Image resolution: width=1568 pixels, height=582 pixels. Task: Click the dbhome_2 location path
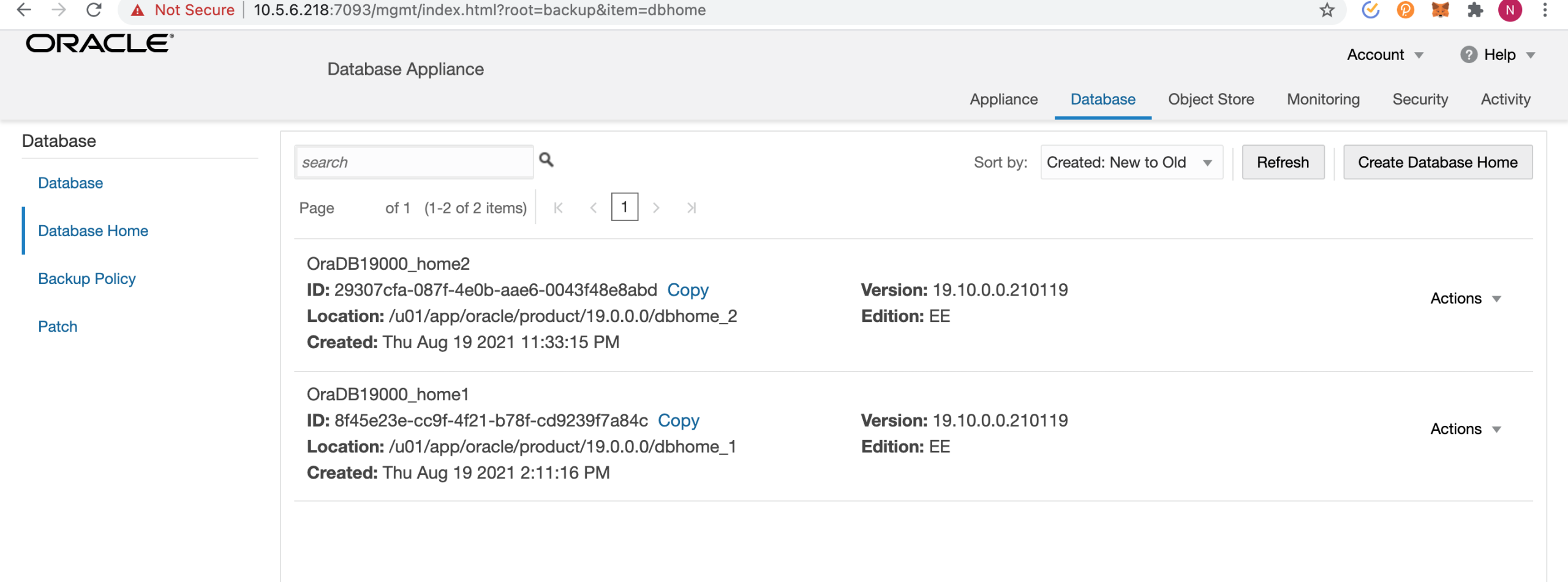click(x=563, y=316)
